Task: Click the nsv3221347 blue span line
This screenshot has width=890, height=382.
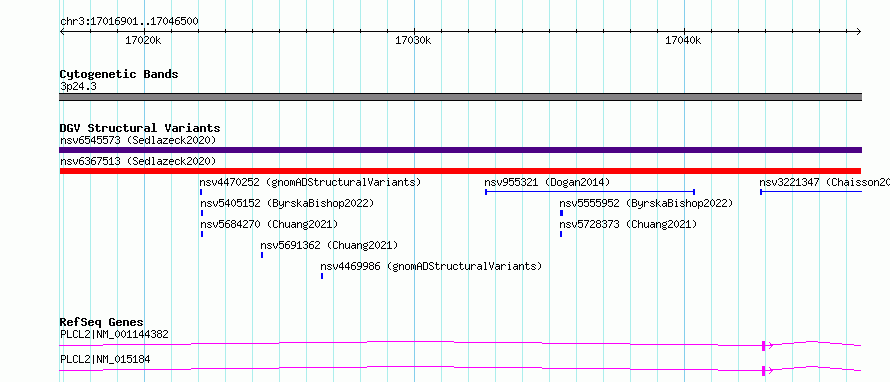Action: [811, 192]
